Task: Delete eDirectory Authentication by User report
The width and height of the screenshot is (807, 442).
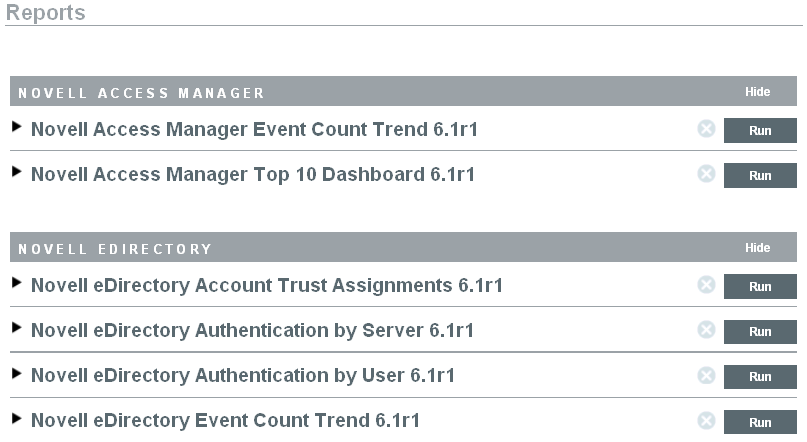Action: tap(706, 375)
